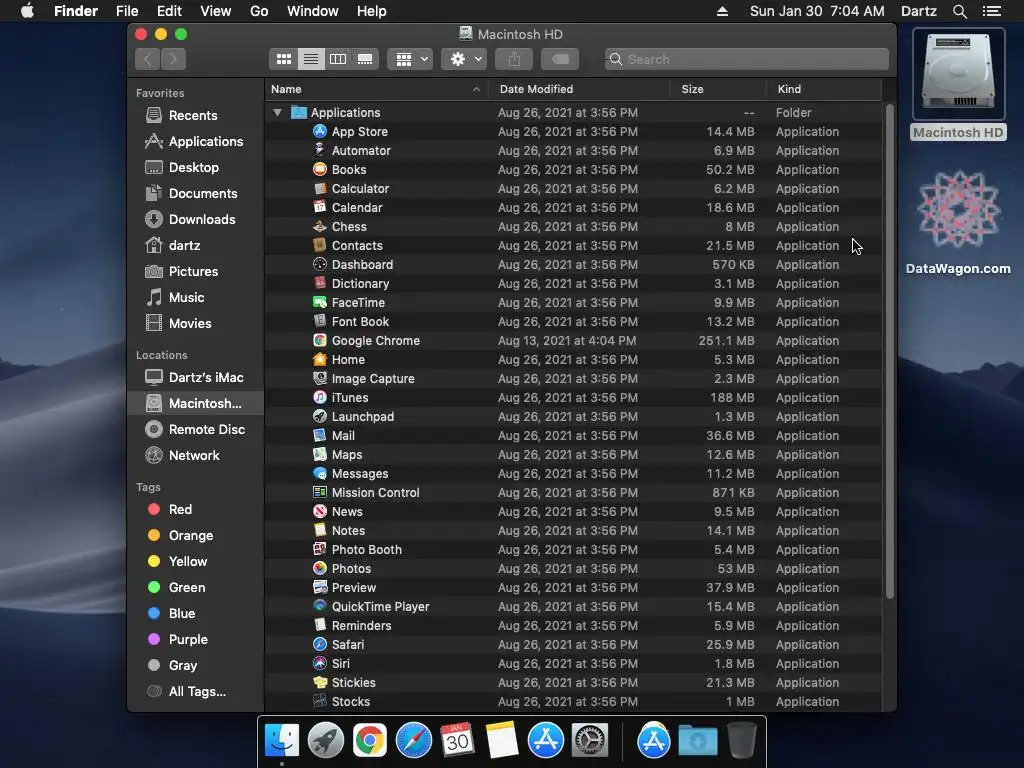This screenshot has height=768, width=1024.
Task: Select the App Store application icon
Action: [x=319, y=131]
